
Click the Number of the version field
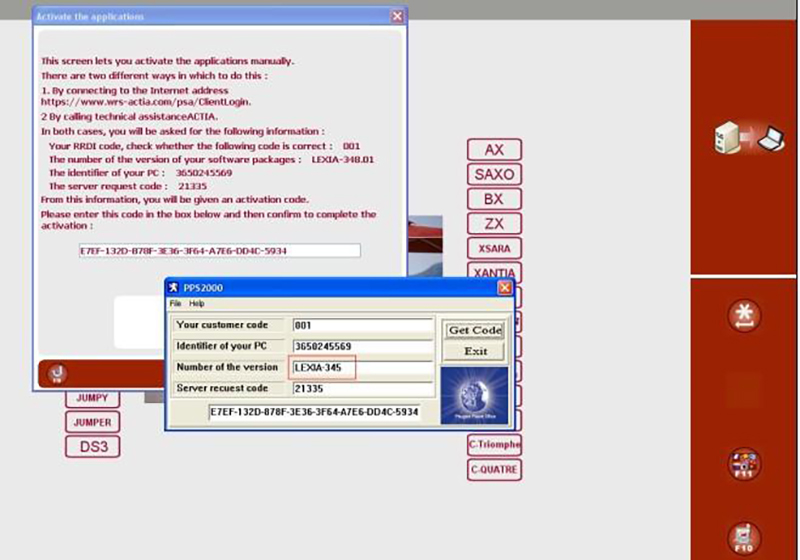(363, 368)
